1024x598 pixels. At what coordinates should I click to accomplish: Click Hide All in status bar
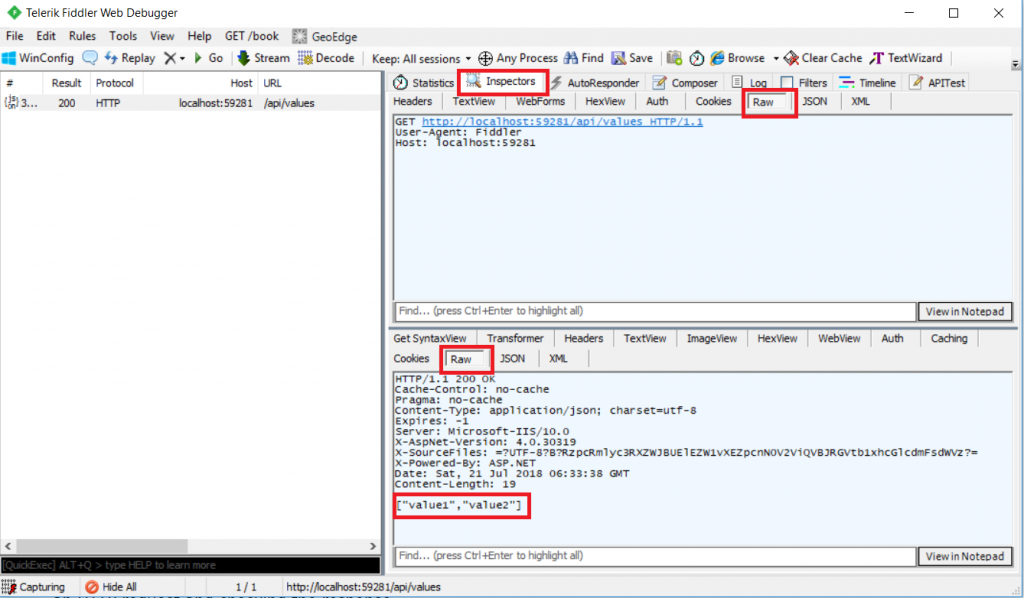pyautogui.click(x=111, y=587)
